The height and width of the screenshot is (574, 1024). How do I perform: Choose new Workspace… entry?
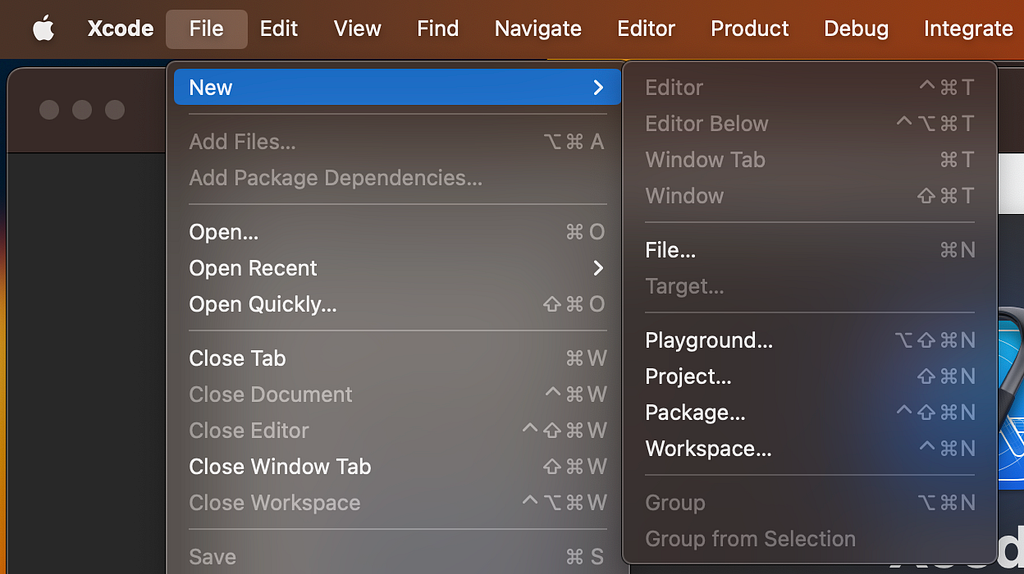[x=708, y=449]
